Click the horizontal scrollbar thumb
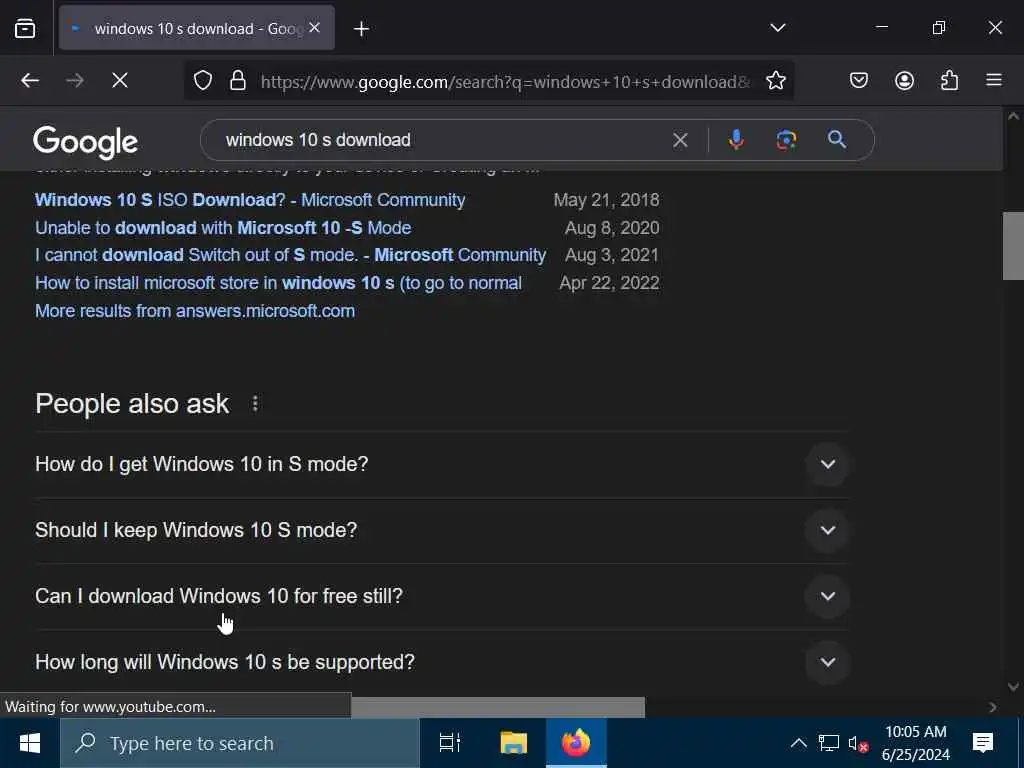The image size is (1024, 768). tap(498, 707)
